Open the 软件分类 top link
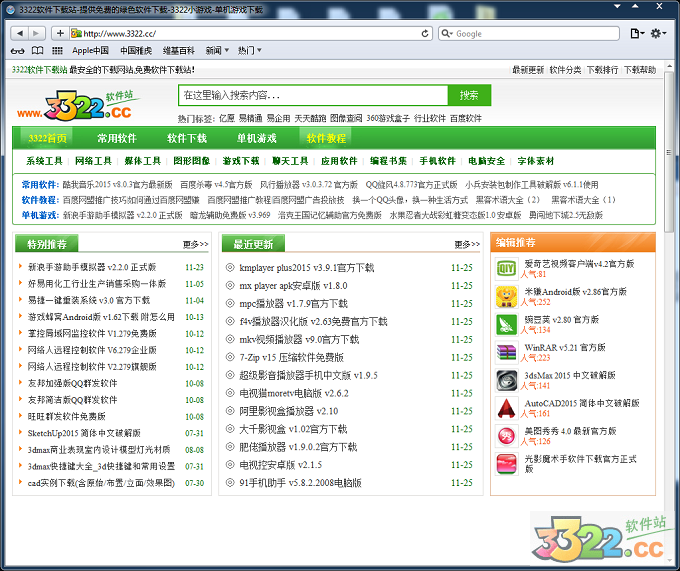Image resolution: width=680 pixels, height=571 pixels. pos(565,70)
